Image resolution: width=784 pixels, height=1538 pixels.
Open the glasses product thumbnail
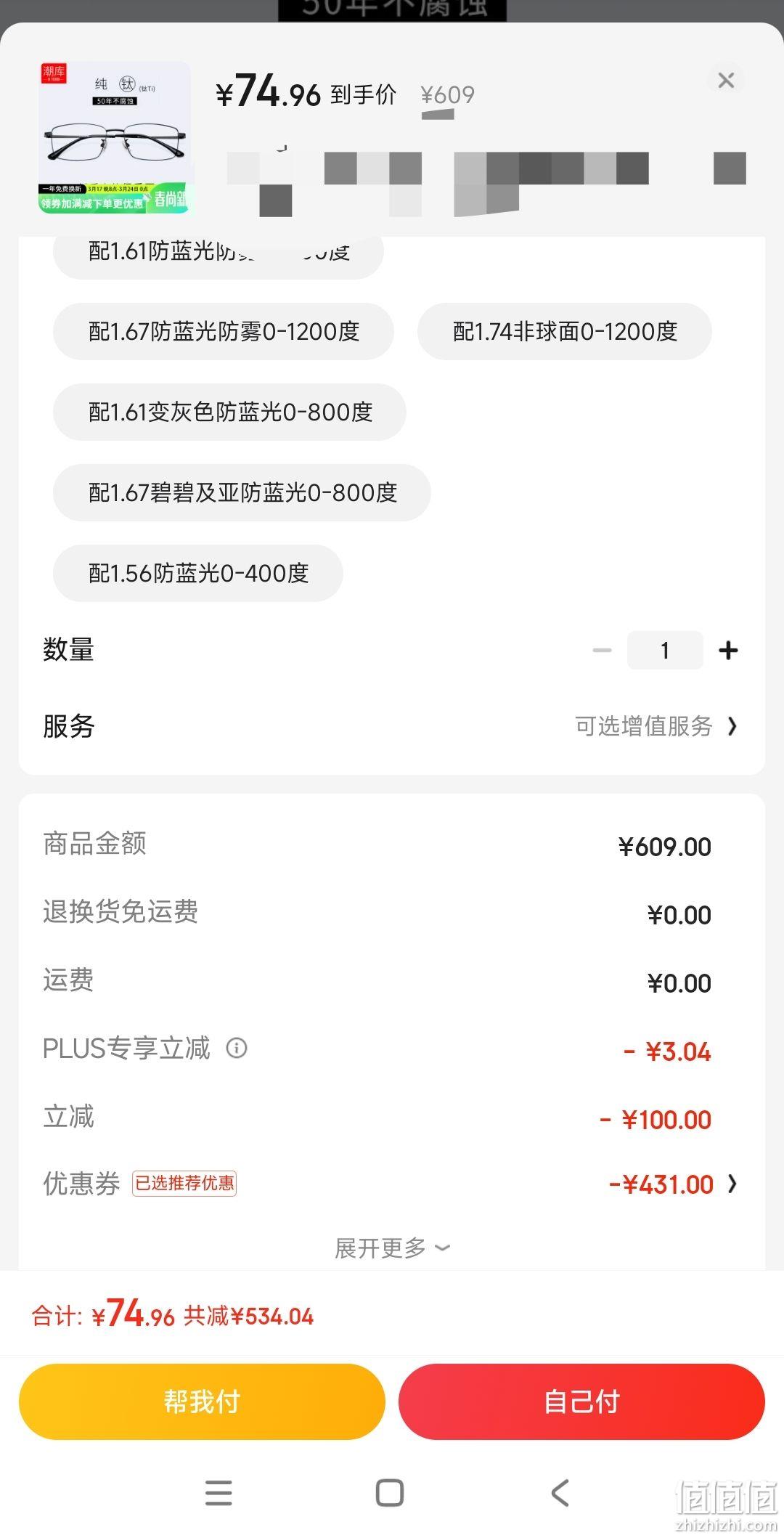tap(114, 137)
